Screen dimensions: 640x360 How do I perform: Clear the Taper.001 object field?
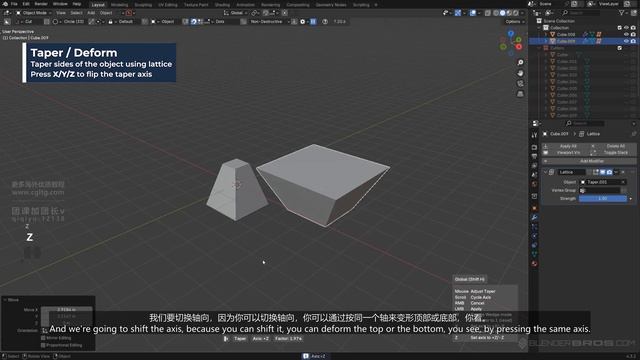(623, 182)
